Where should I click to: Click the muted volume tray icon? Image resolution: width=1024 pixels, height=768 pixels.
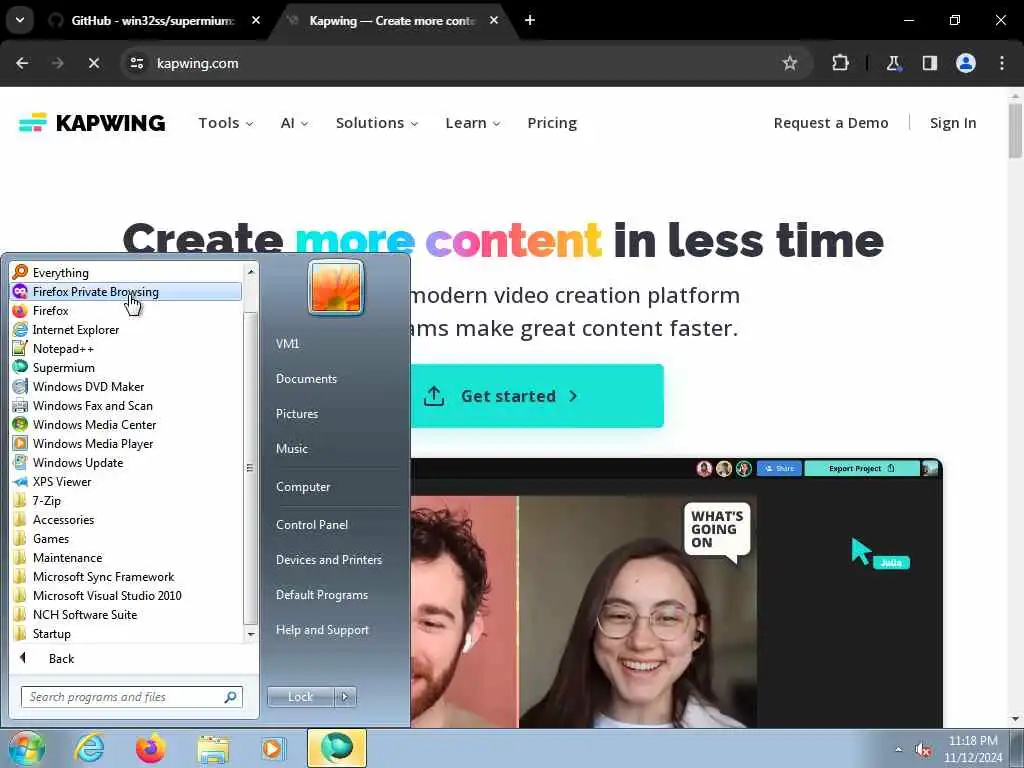[923, 750]
